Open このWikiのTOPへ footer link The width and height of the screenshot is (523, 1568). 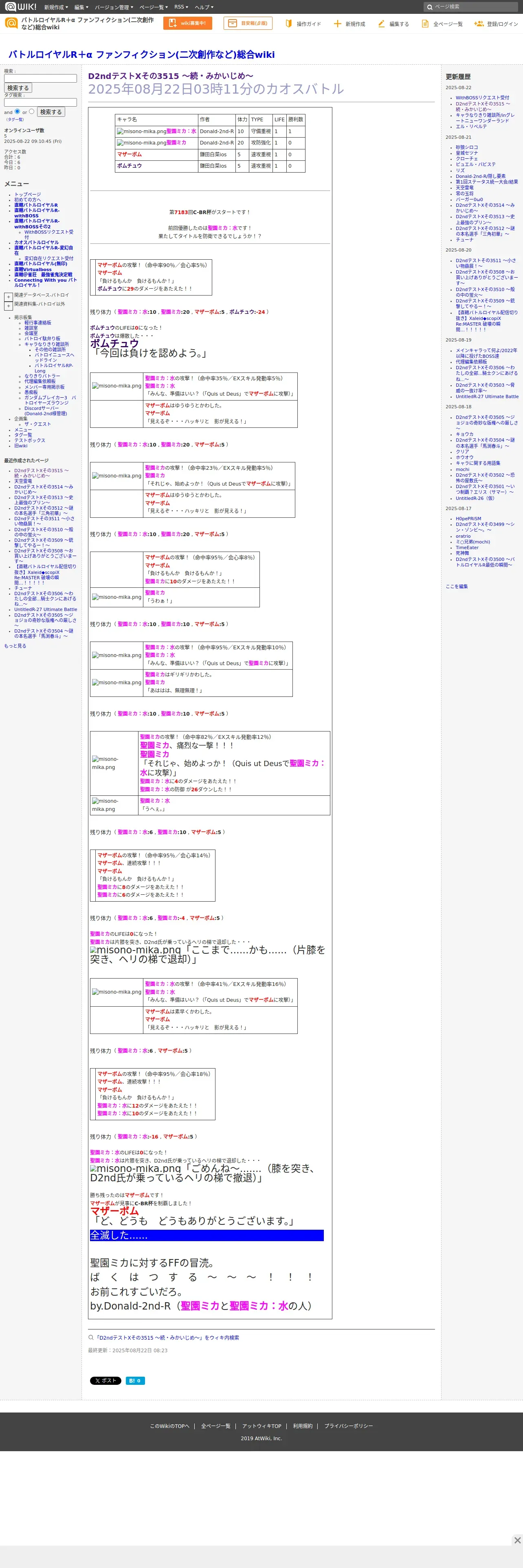click(x=170, y=1426)
